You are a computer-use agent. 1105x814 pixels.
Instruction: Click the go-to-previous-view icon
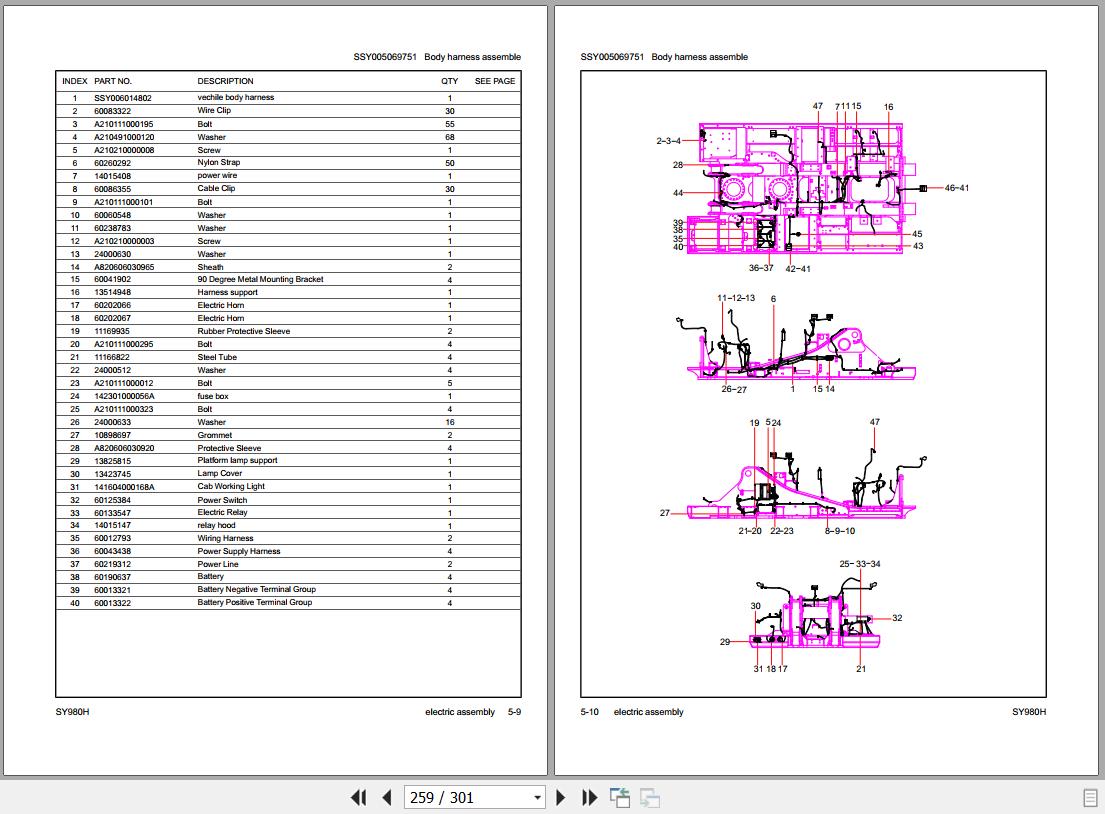619,797
